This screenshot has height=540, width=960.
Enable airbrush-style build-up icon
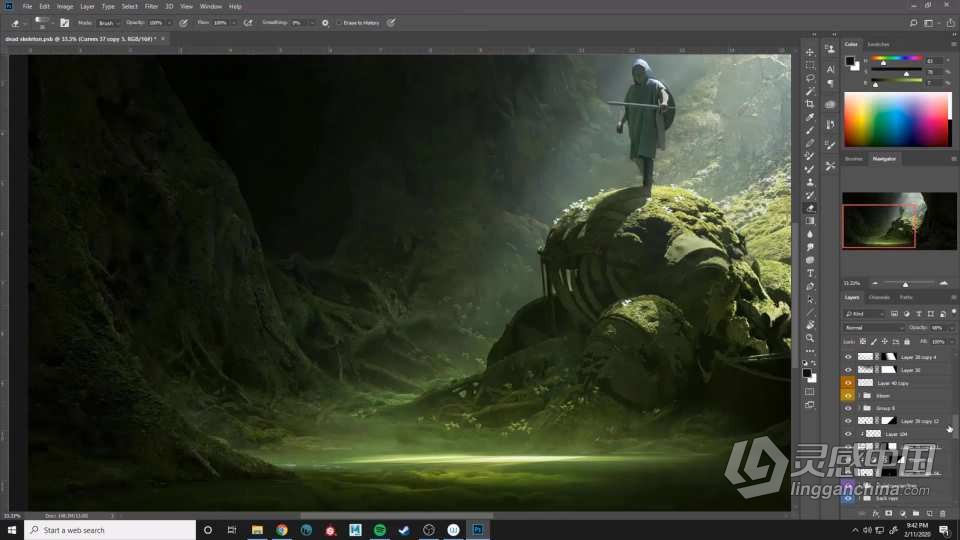(248, 23)
